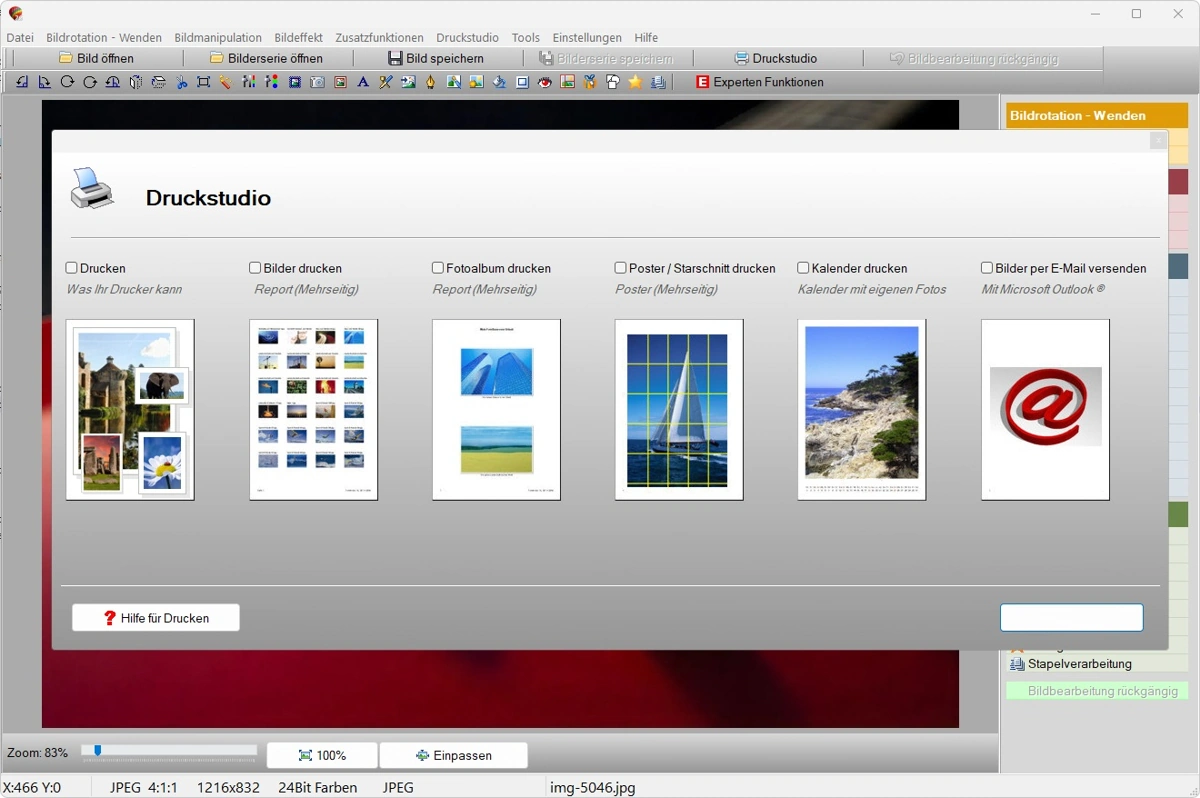Expand the Bildrotation - Wenden panel header
The width and height of the screenshot is (1200, 798).
[1096, 116]
